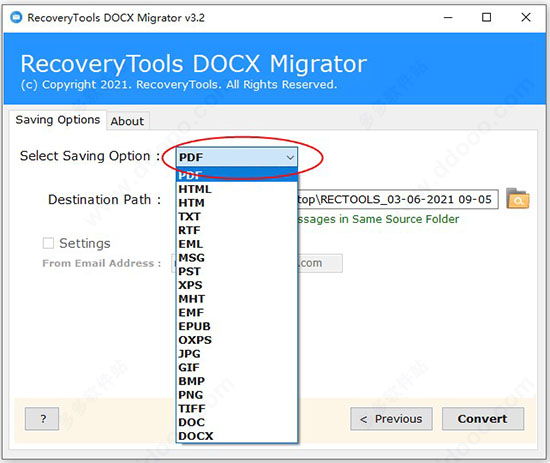Choose PDF highlighted entry in dropdown list
550x463 pixels.
(x=237, y=175)
